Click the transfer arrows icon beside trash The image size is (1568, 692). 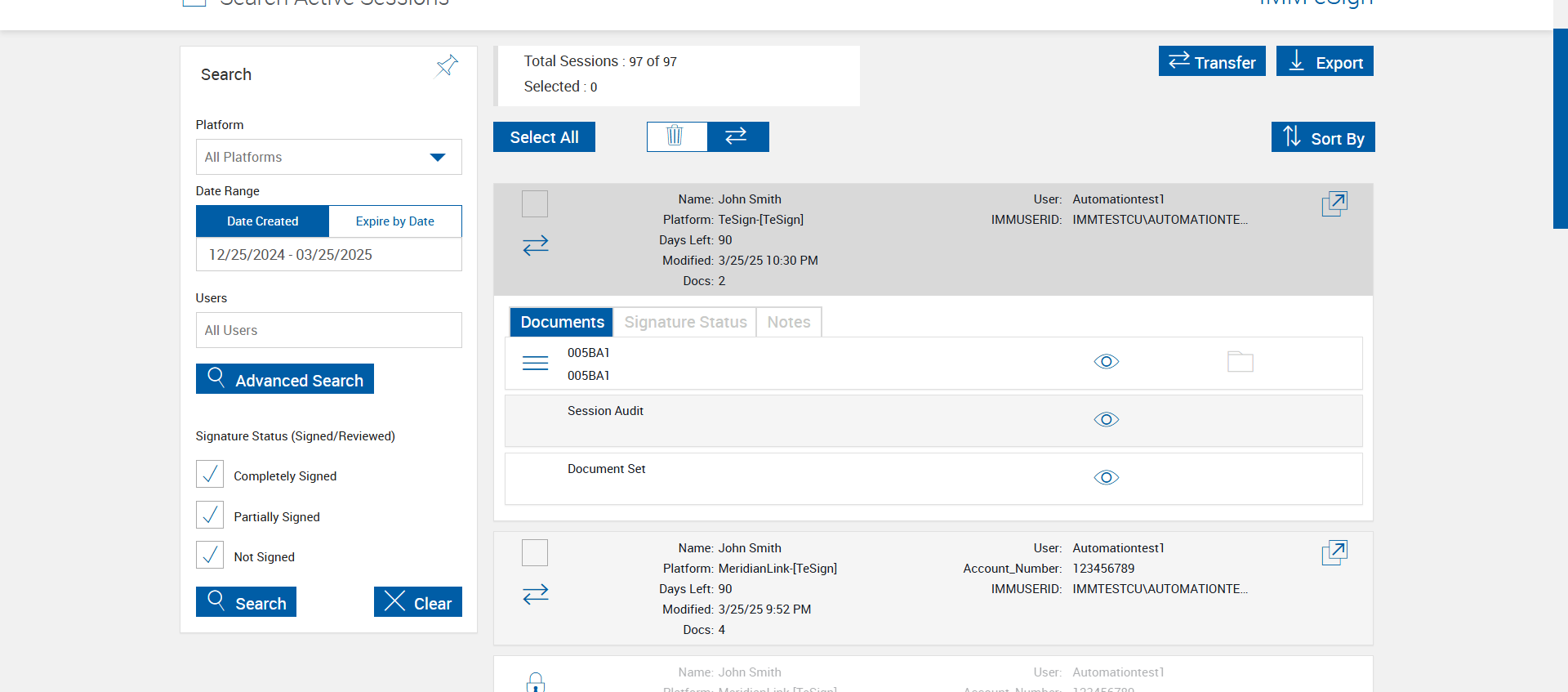click(737, 136)
